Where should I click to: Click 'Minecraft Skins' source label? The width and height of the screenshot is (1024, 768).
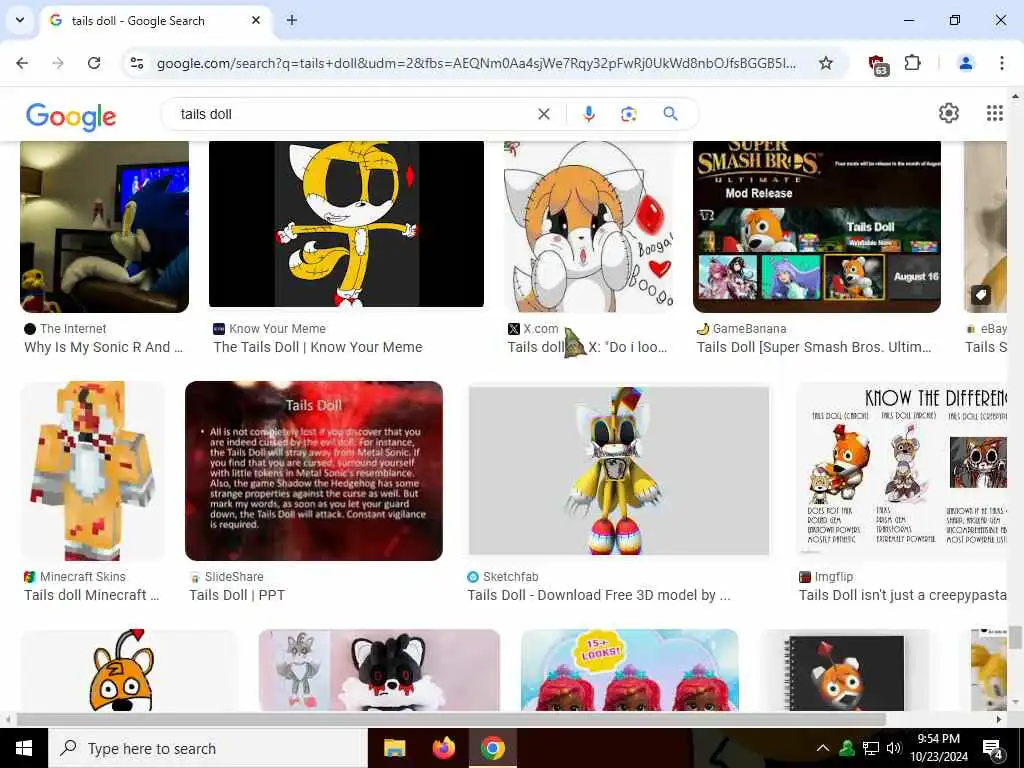point(82,577)
